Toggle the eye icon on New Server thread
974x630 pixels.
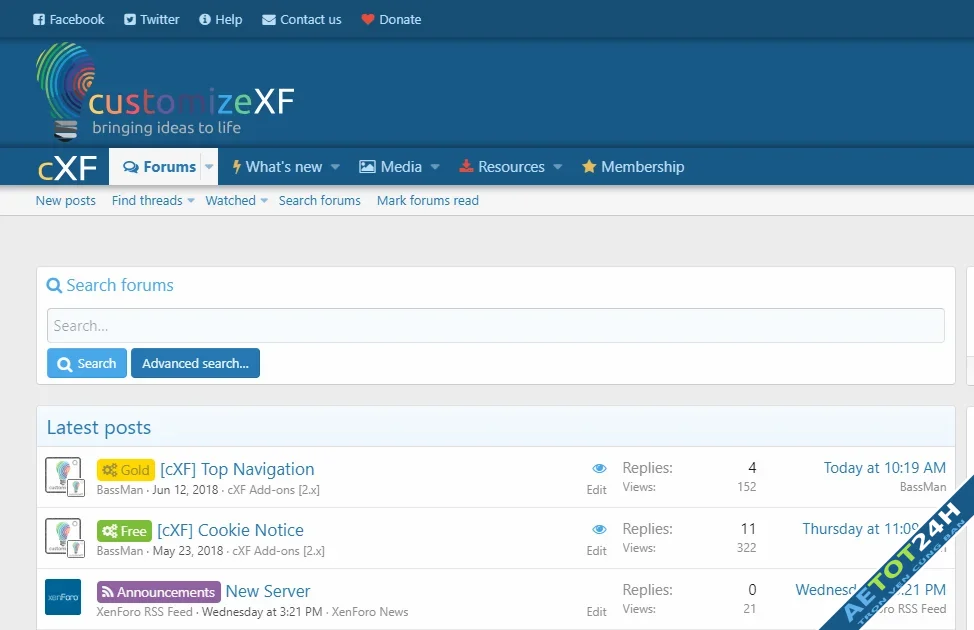click(599, 589)
